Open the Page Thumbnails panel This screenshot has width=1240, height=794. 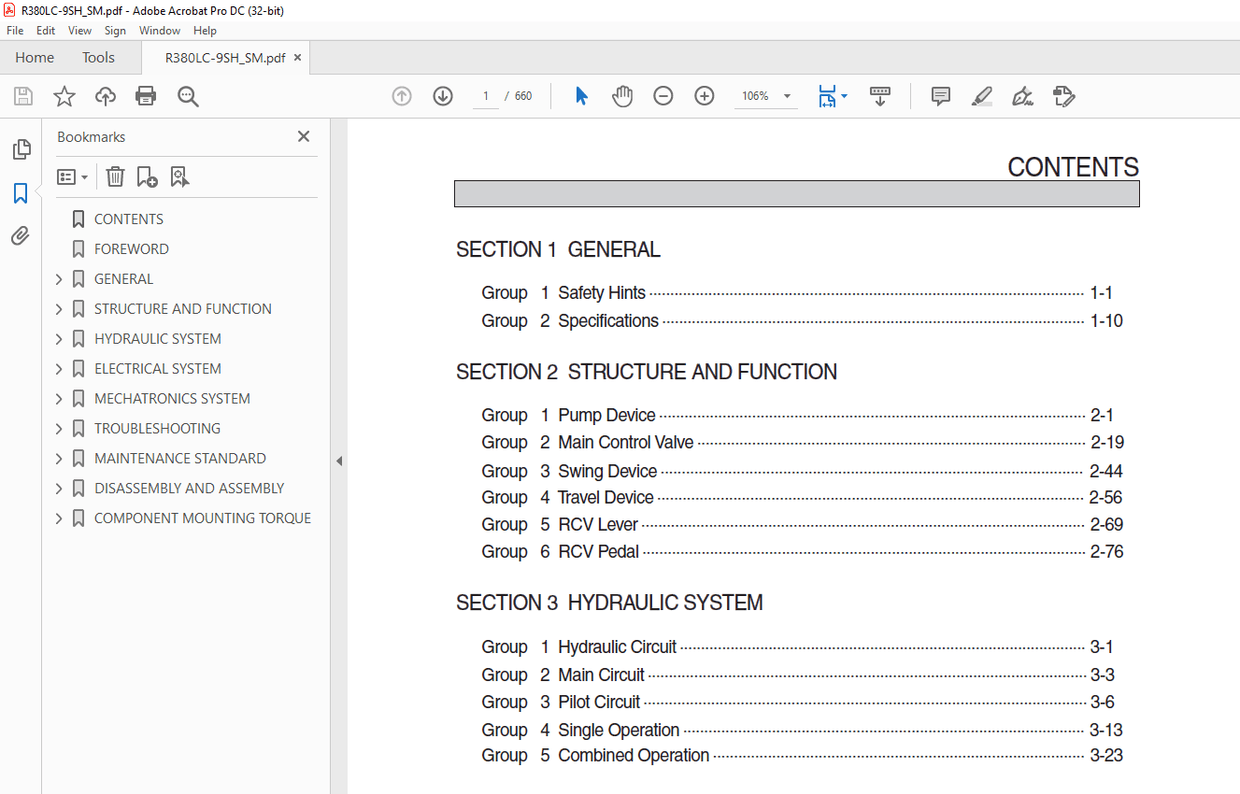(x=21, y=148)
